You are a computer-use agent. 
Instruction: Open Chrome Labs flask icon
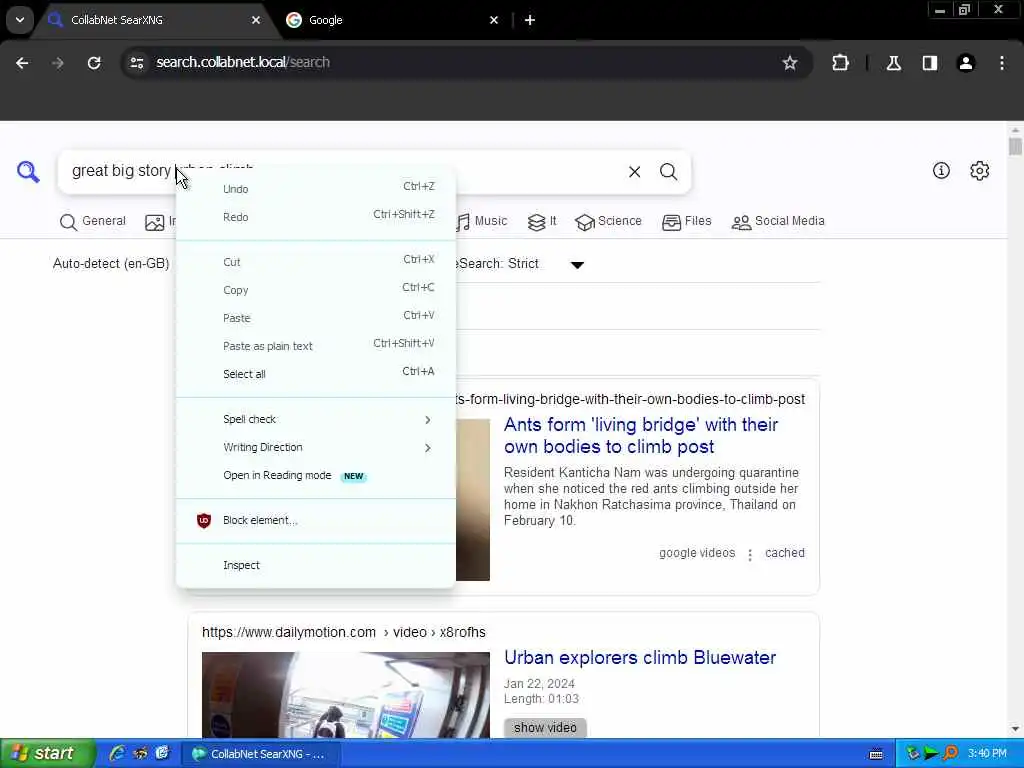893,63
